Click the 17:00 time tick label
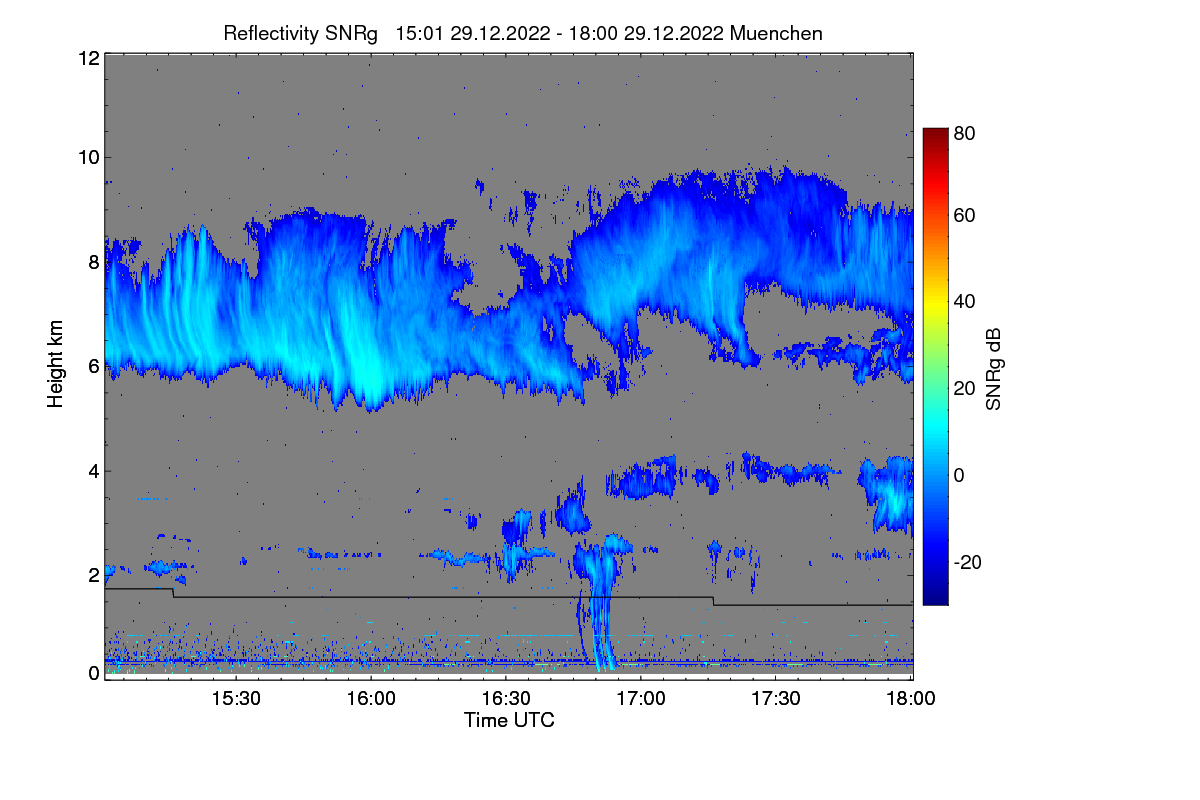 [x=641, y=699]
